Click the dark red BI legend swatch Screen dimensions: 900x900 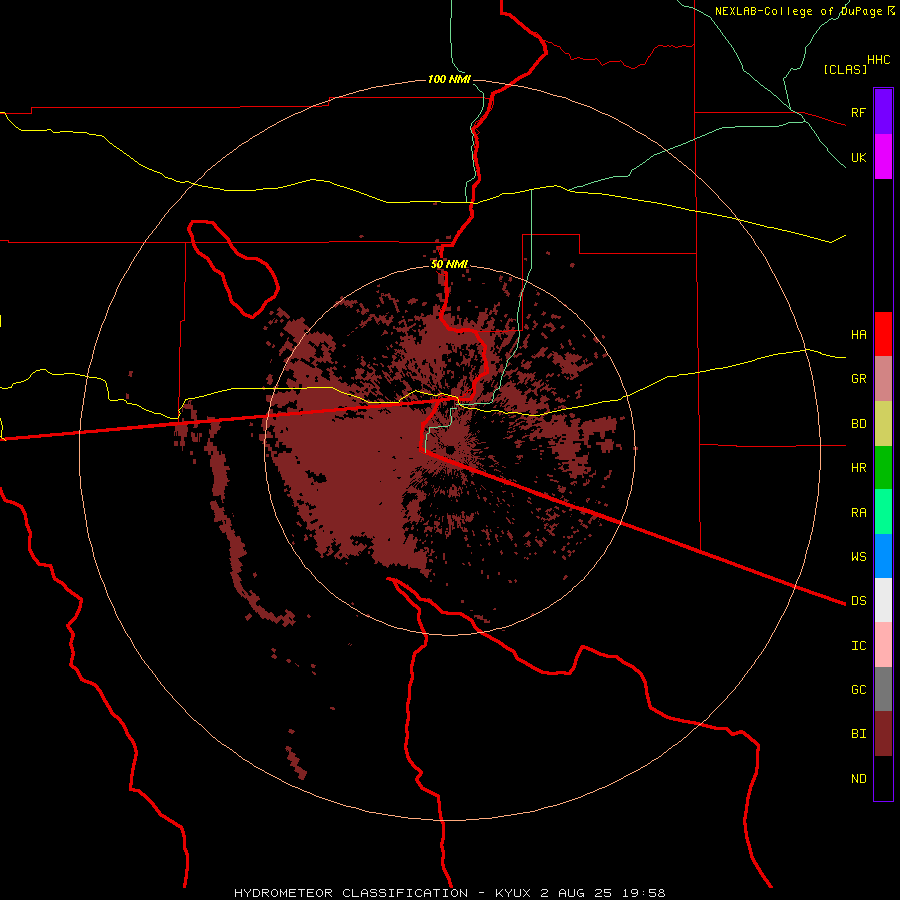point(883,734)
